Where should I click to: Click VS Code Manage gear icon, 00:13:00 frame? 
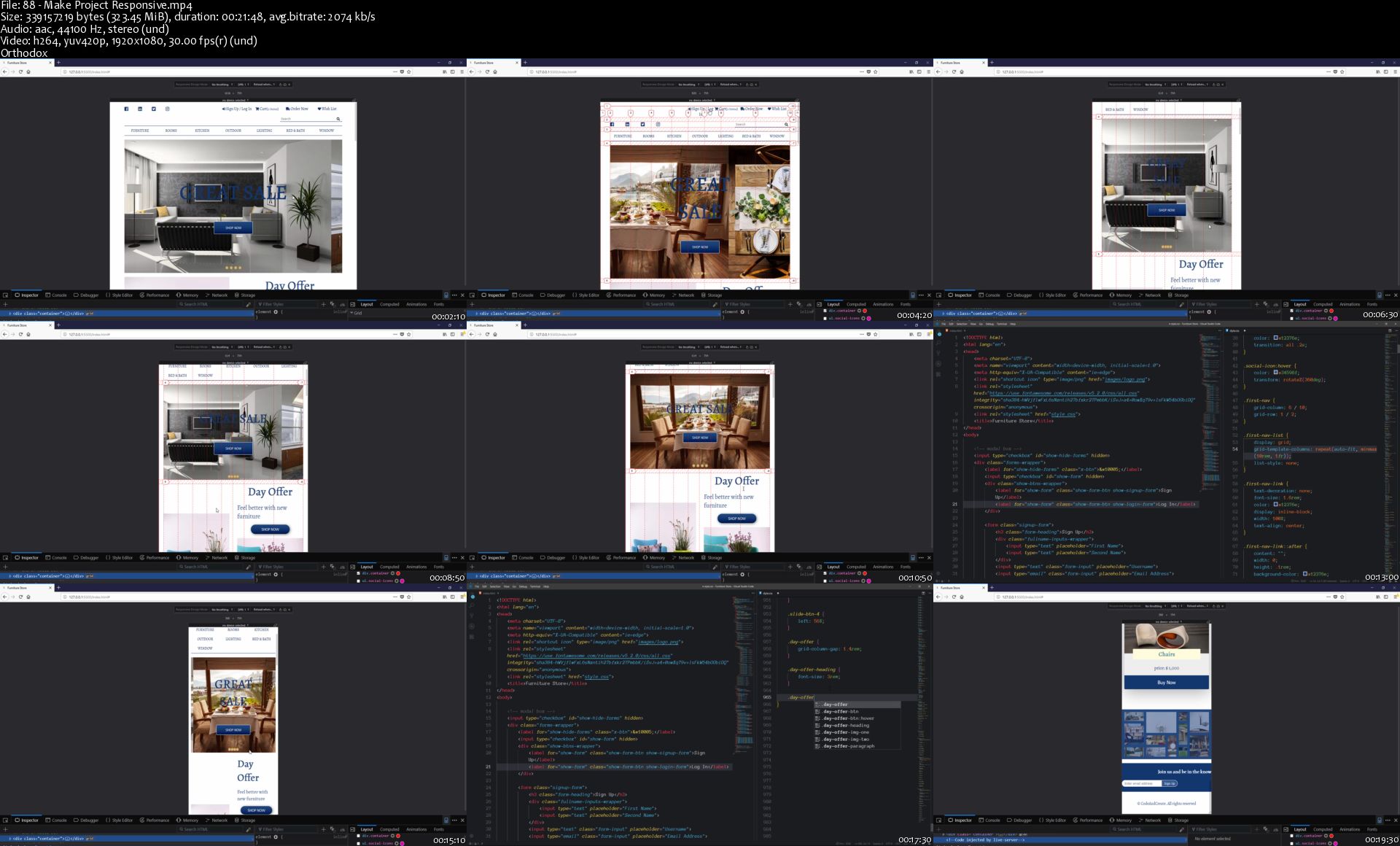click(938, 572)
